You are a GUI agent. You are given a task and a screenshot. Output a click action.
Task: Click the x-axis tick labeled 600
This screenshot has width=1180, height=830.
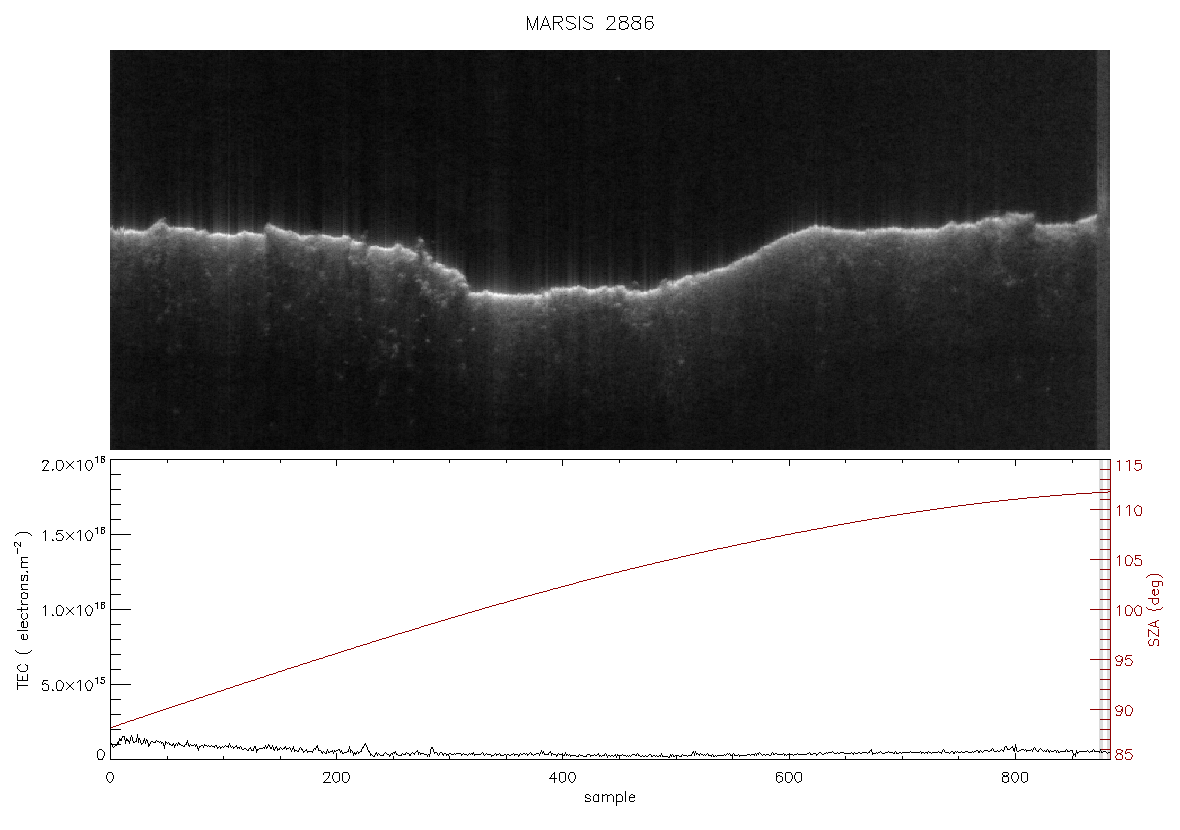[789, 778]
